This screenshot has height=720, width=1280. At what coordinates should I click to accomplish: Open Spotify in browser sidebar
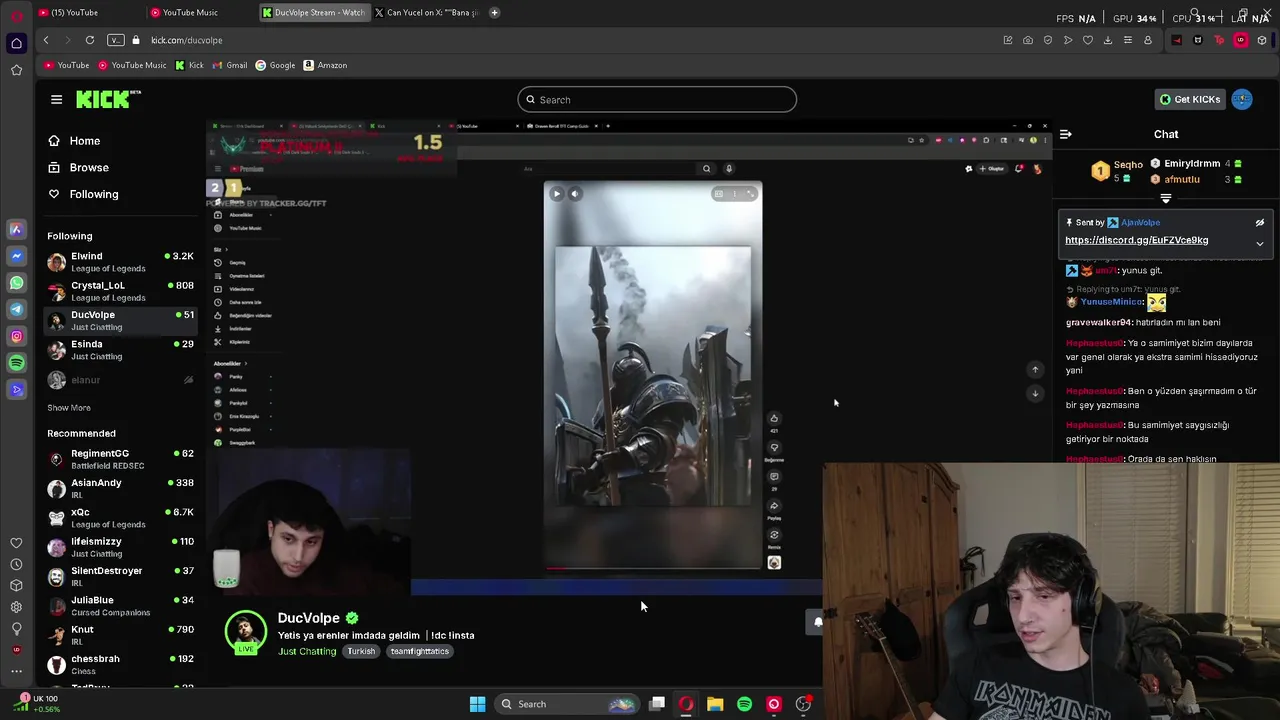[16, 363]
